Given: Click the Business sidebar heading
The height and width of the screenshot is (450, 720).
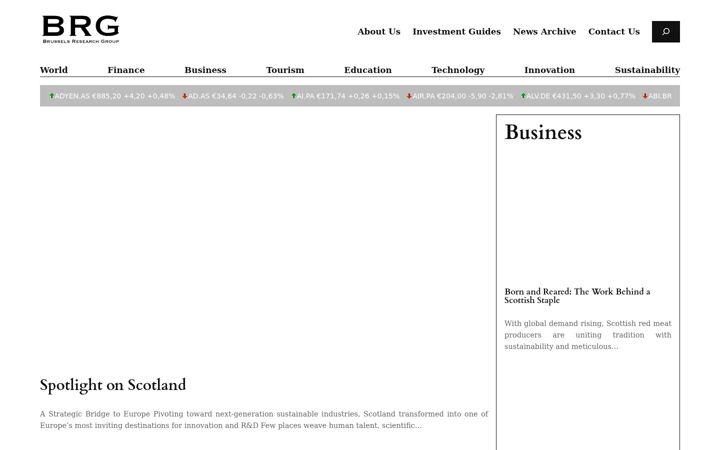Looking at the screenshot, I should tap(543, 132).
